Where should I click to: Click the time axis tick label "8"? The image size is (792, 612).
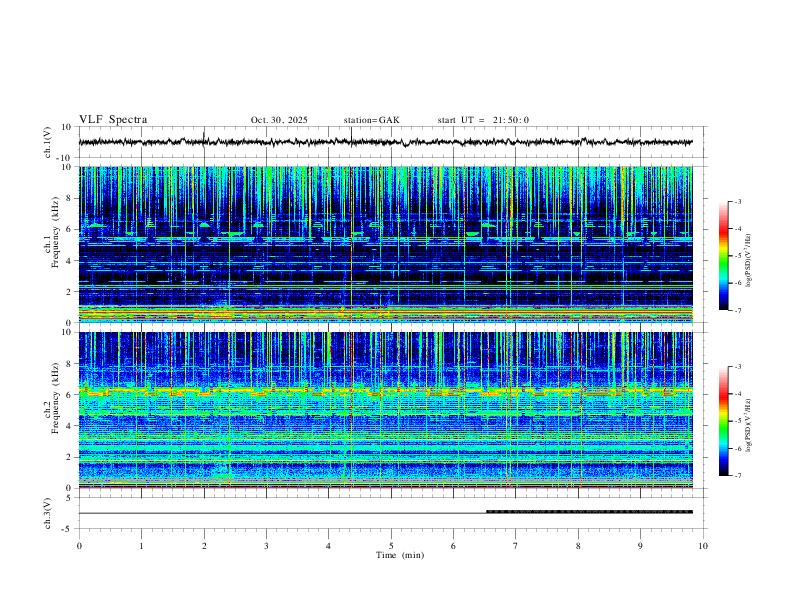578,546
